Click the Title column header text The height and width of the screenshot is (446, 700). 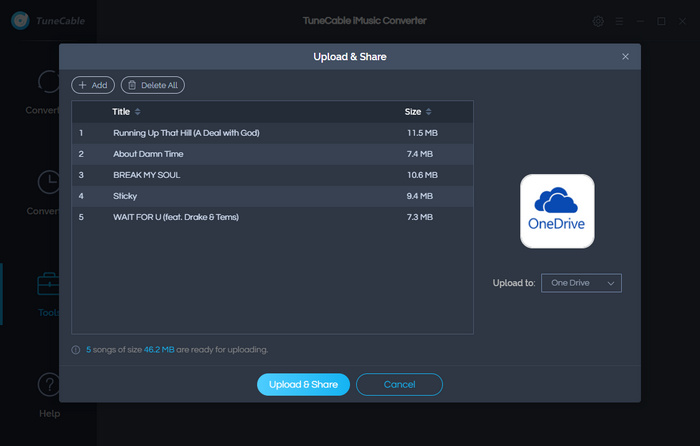pos(121,112)
